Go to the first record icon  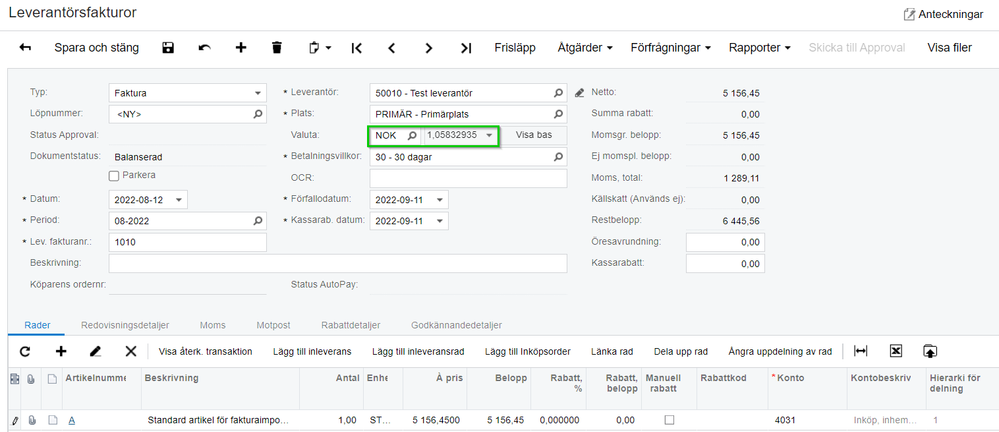[x=356, y=48]
